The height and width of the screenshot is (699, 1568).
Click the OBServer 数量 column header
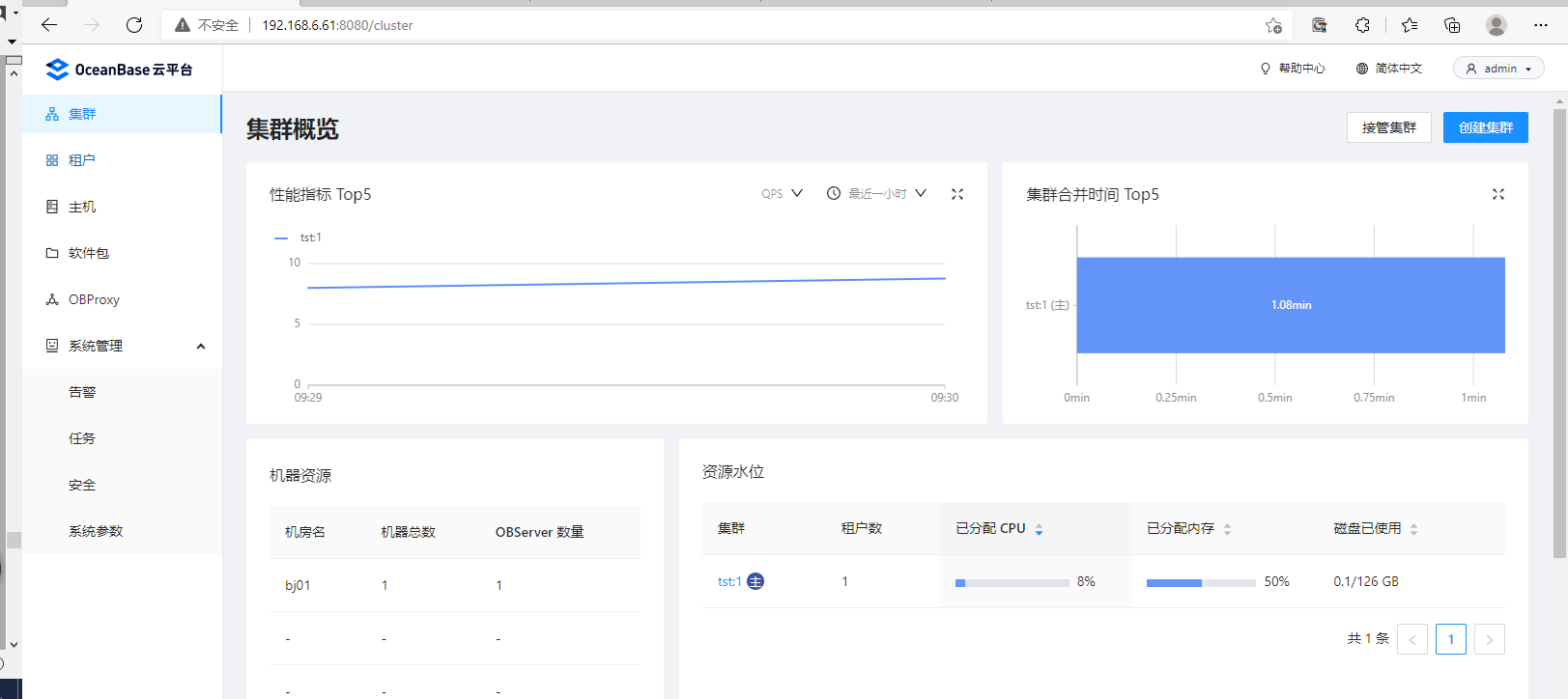pyautogui.click(x=540, y=532)
